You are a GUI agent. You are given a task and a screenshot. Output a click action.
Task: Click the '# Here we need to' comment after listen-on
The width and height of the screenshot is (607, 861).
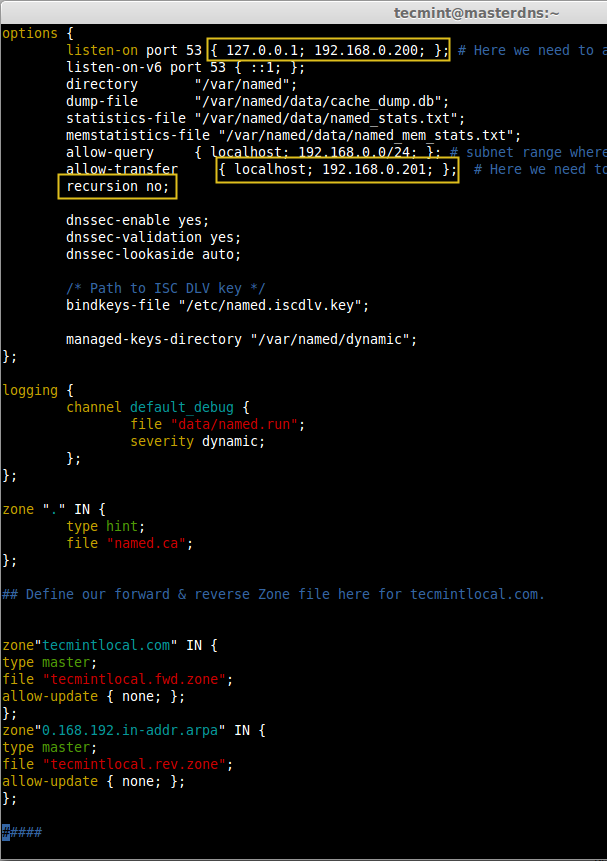tap(532, 51)
